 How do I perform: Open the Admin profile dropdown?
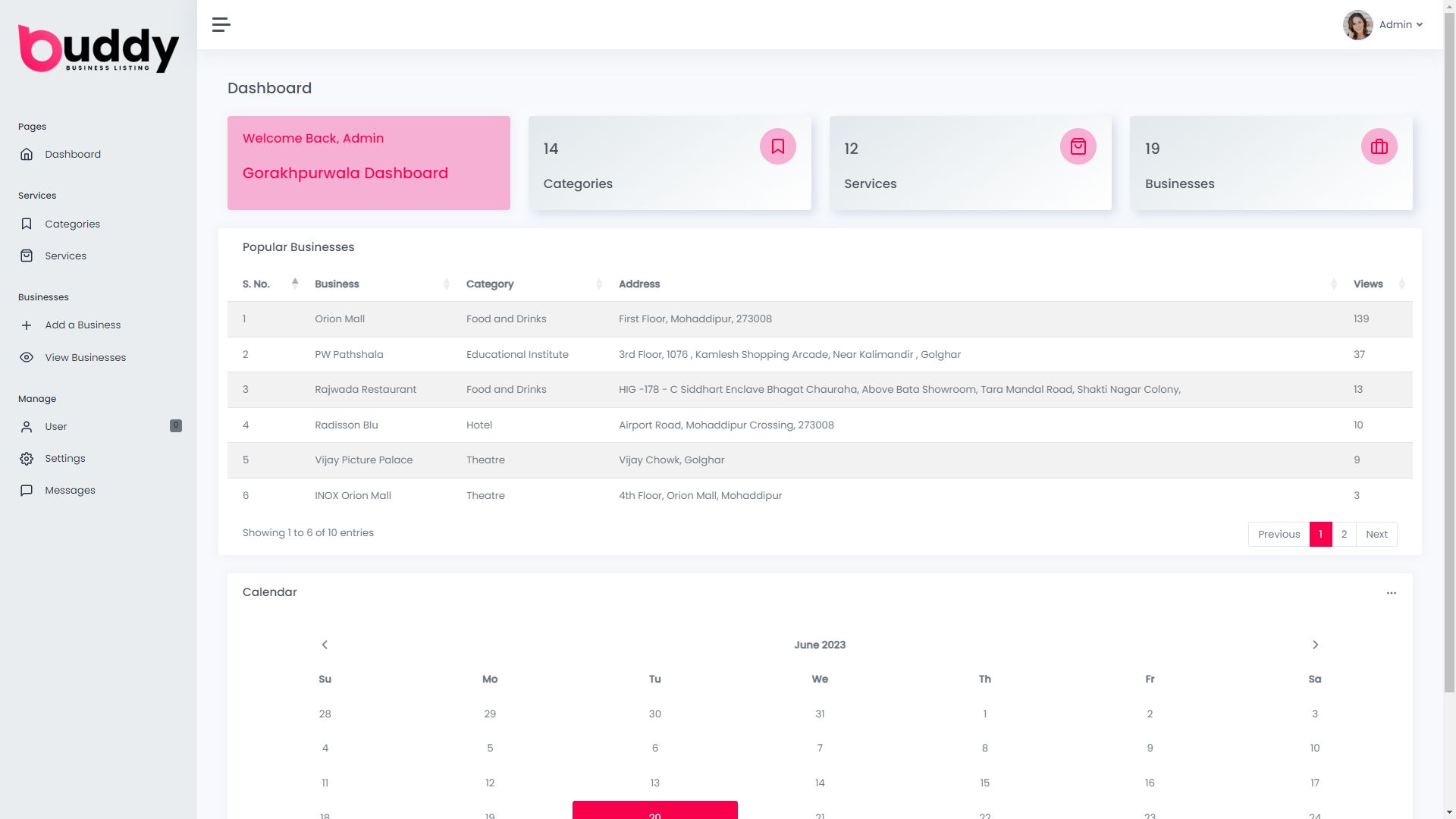[1384, 25]
